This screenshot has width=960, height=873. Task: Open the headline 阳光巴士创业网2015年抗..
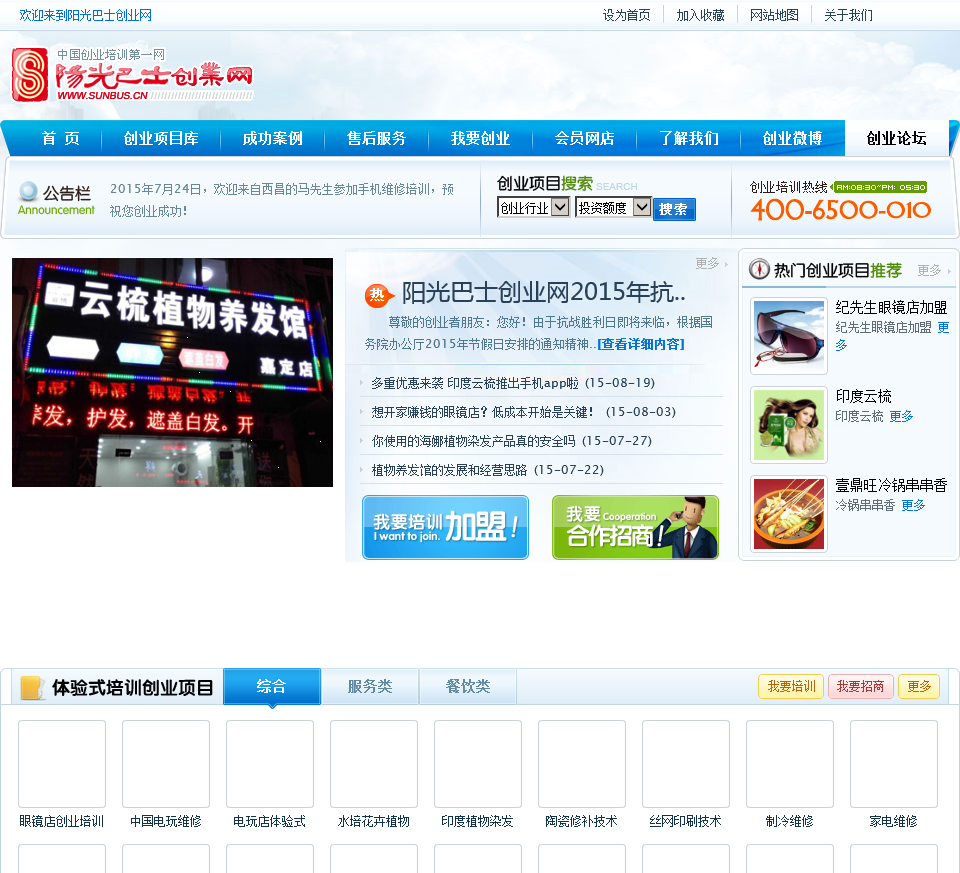544,292
